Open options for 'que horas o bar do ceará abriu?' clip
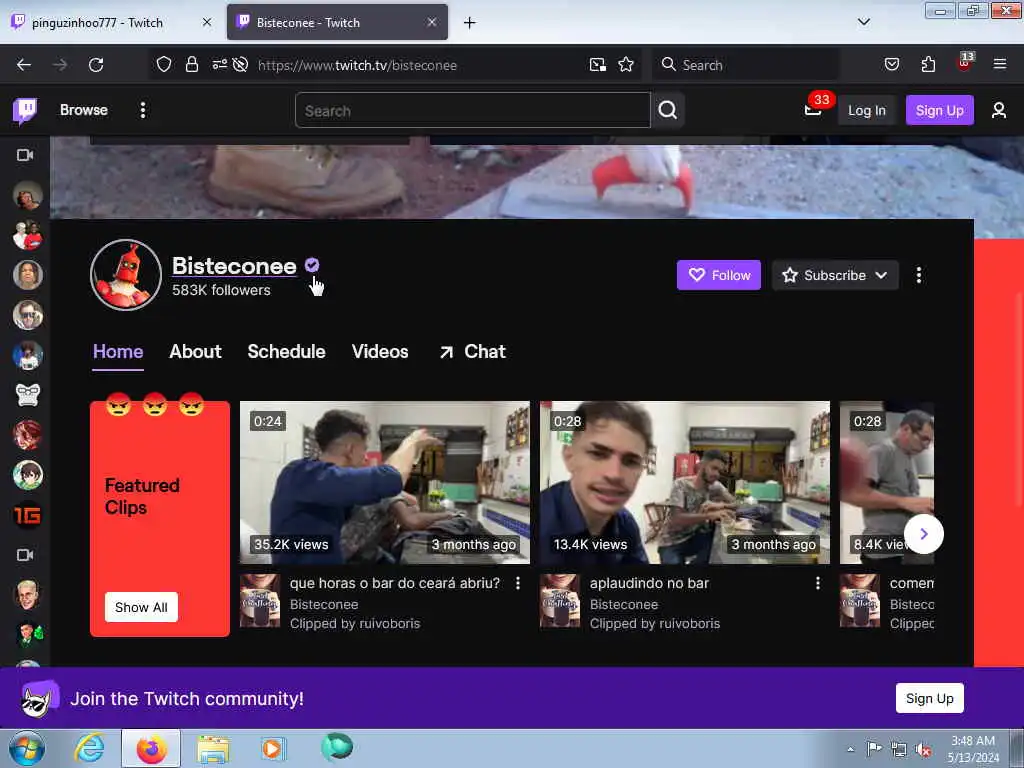The image size is (1024, 768). click(518, 583)
